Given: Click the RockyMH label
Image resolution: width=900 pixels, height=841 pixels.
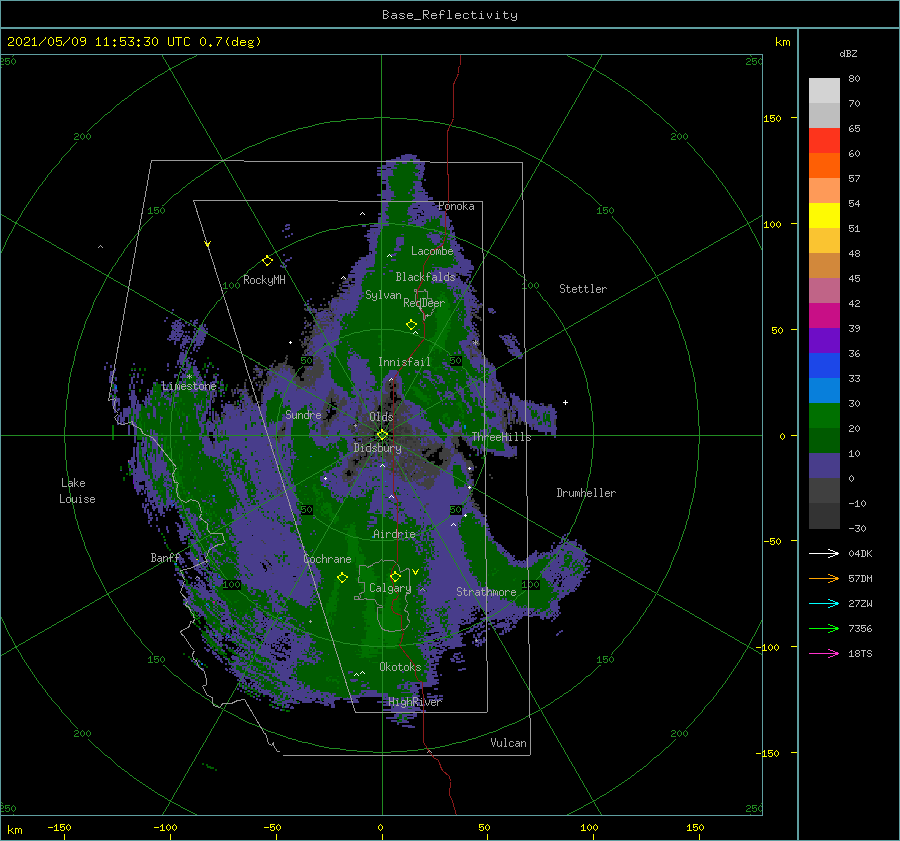Looking at the screenshot, I should coord(264,280).
